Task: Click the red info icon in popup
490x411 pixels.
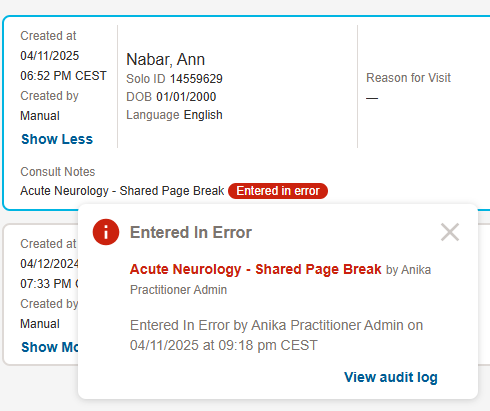Action: pyautogui.click(x=106, y=232)
